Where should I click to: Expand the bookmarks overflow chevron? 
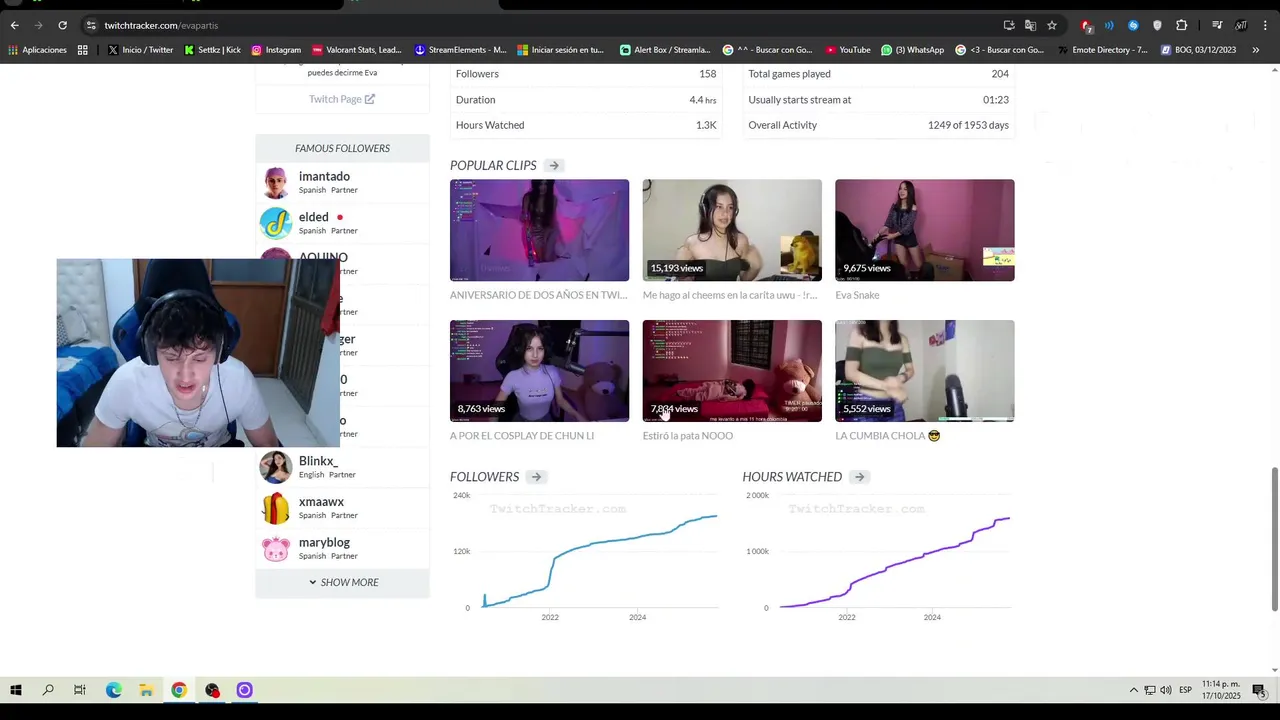(1255, 50)
